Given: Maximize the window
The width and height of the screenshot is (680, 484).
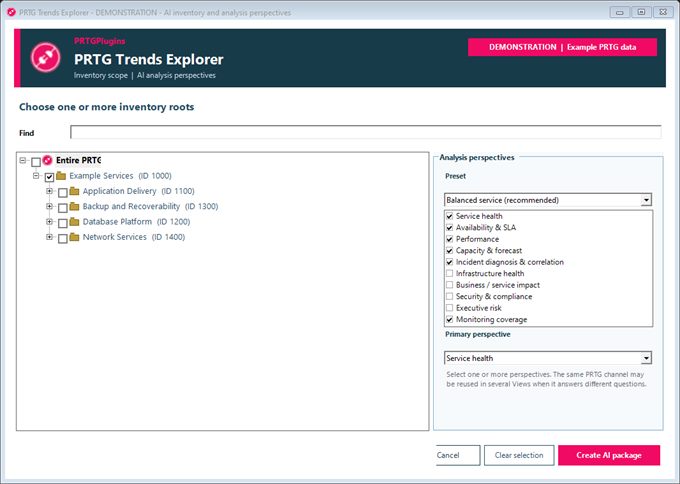Looking at the screenshot, I should [x=641, y=12].
